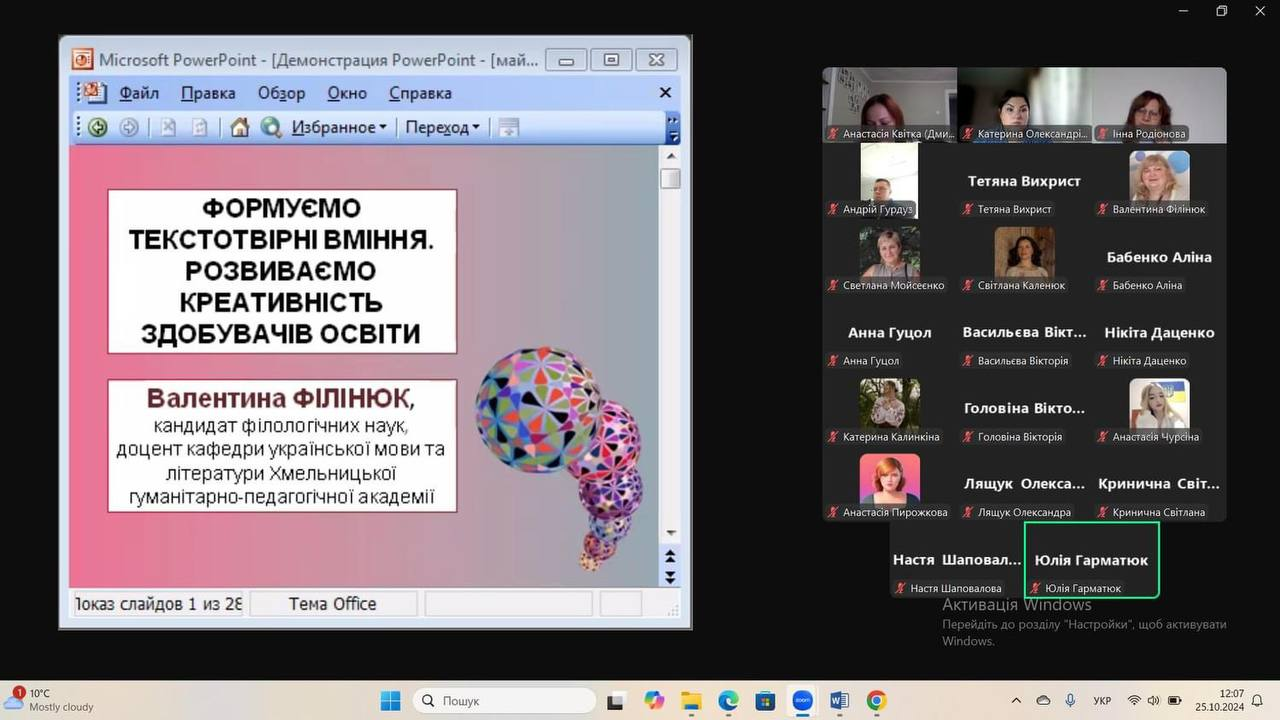The image size is (1280, 720).
Task: Expand the Переход dropdown
Action: 442,127
